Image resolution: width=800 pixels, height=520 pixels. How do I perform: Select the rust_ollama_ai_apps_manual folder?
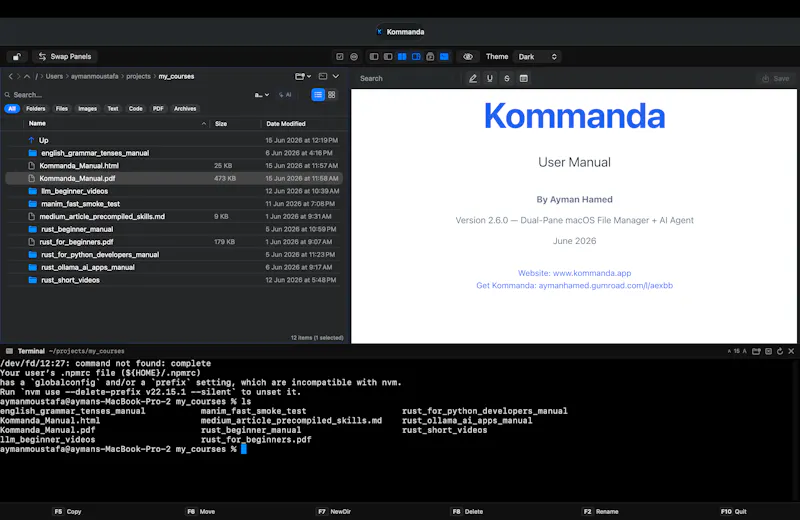click(x=173, y=267)
